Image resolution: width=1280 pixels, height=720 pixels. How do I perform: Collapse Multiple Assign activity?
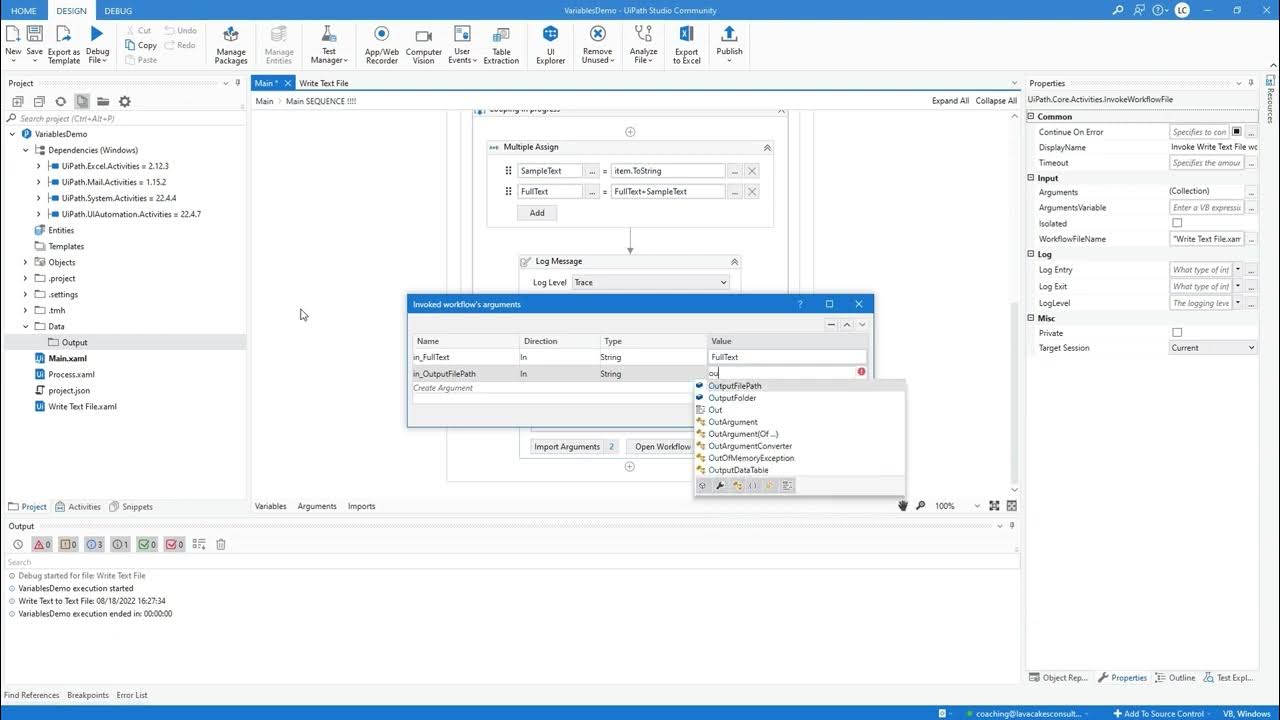tap(767, 147)
